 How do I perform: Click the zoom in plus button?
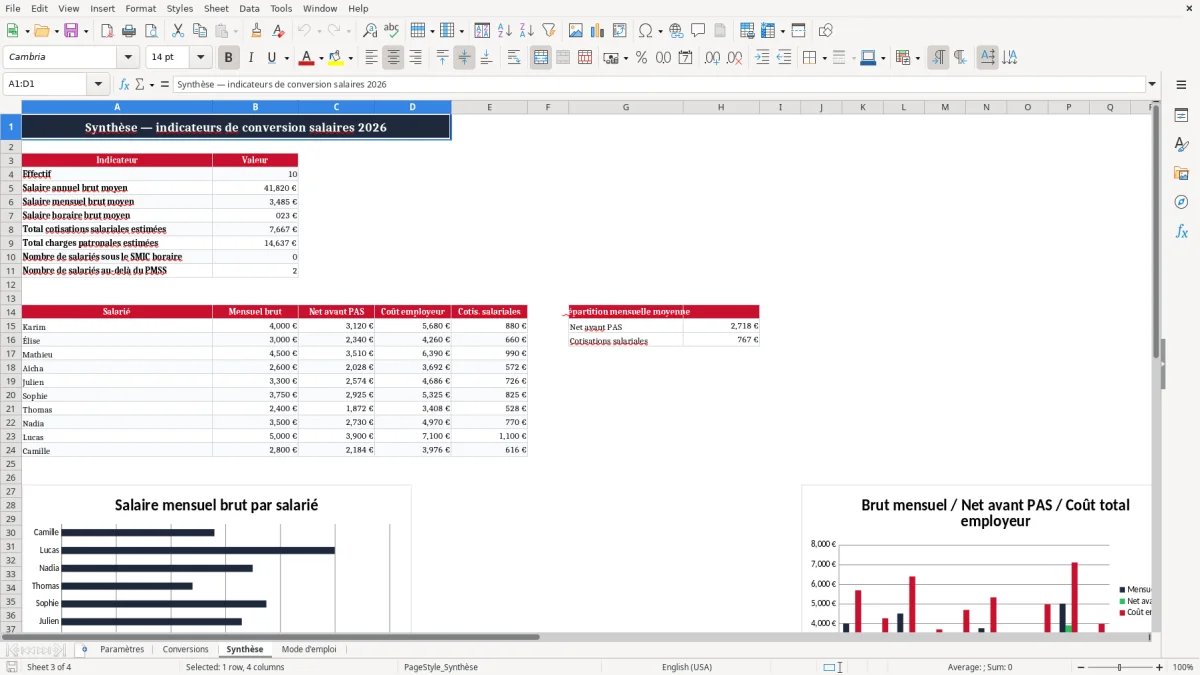[1160, 667]
